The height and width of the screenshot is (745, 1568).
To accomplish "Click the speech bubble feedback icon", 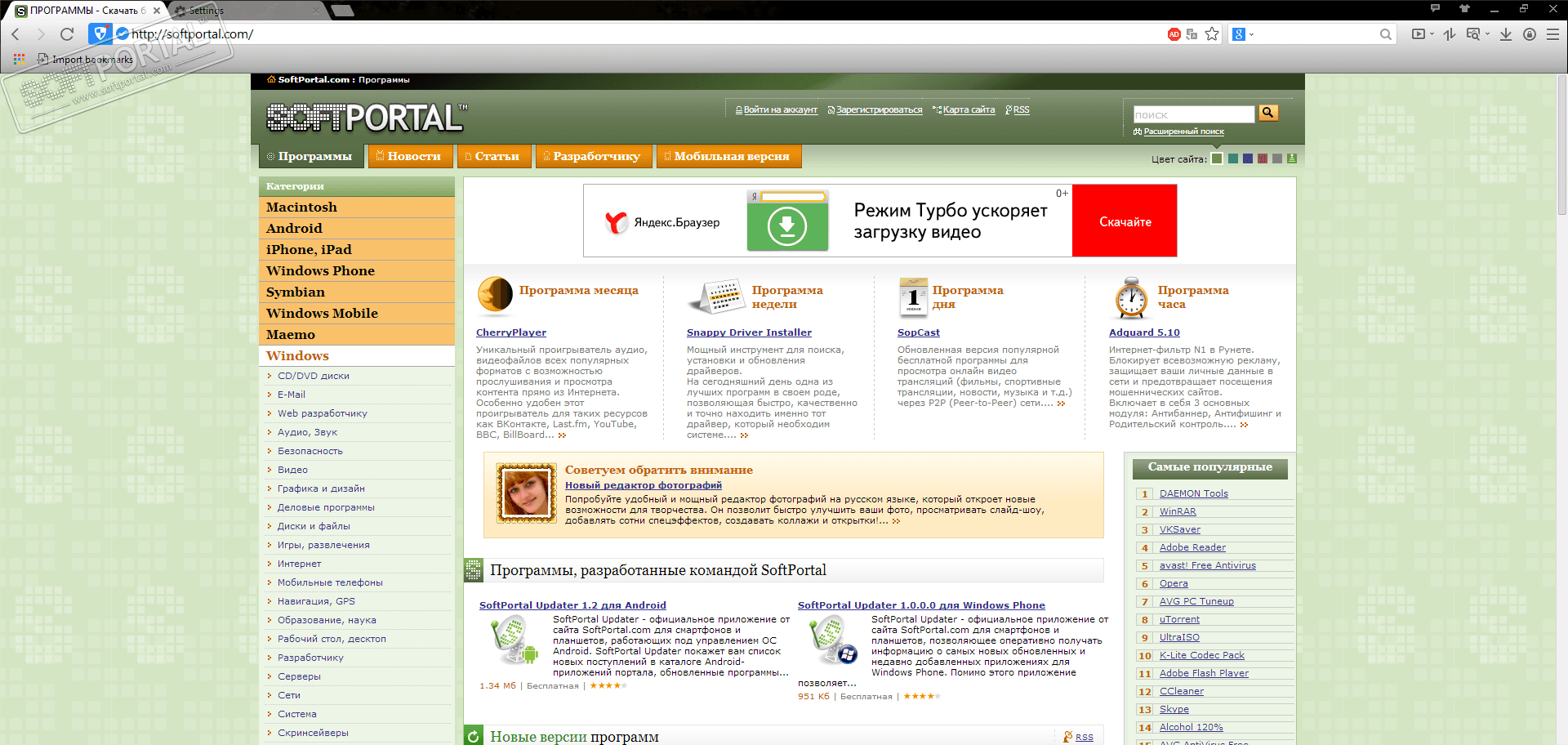I will [1435, 8].
